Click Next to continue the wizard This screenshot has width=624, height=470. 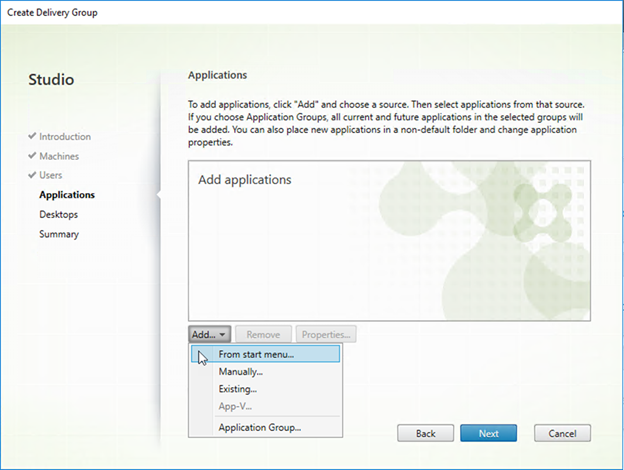(x=488, y=433)
